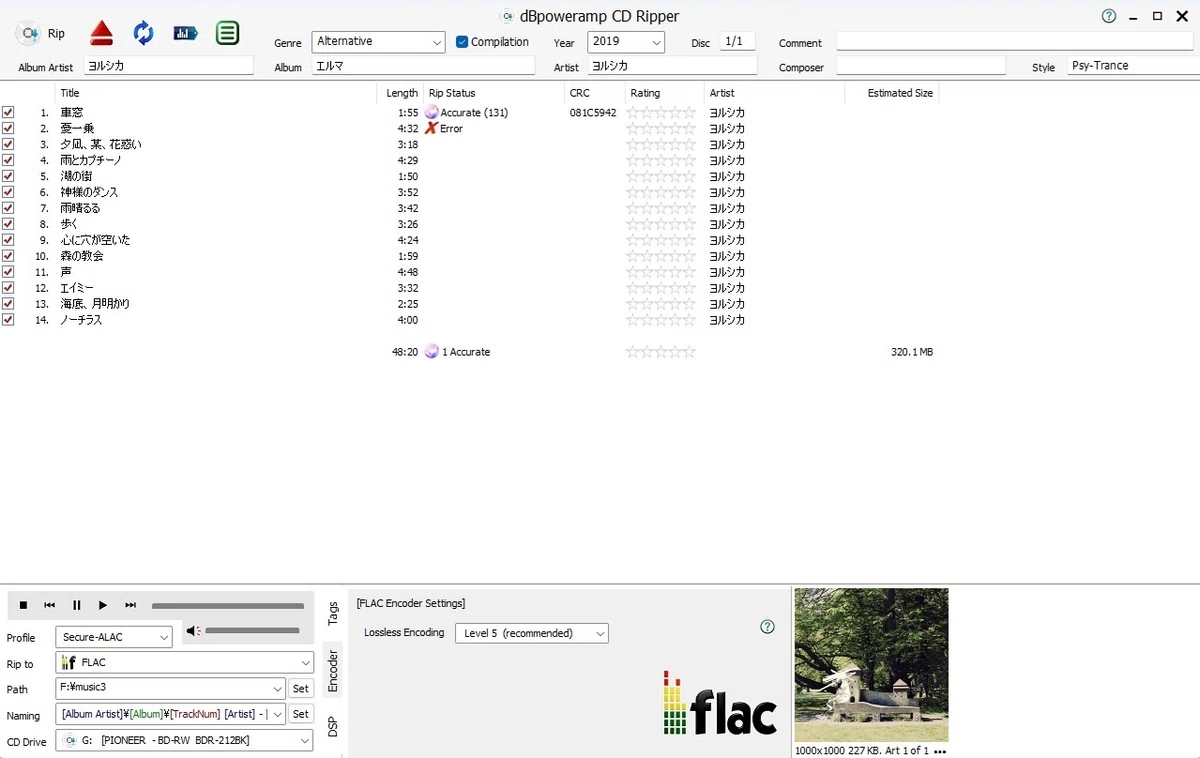Screen dimensions: 1200x758
Task: Sort by the Title column header
Action: [x=69, y=93]
